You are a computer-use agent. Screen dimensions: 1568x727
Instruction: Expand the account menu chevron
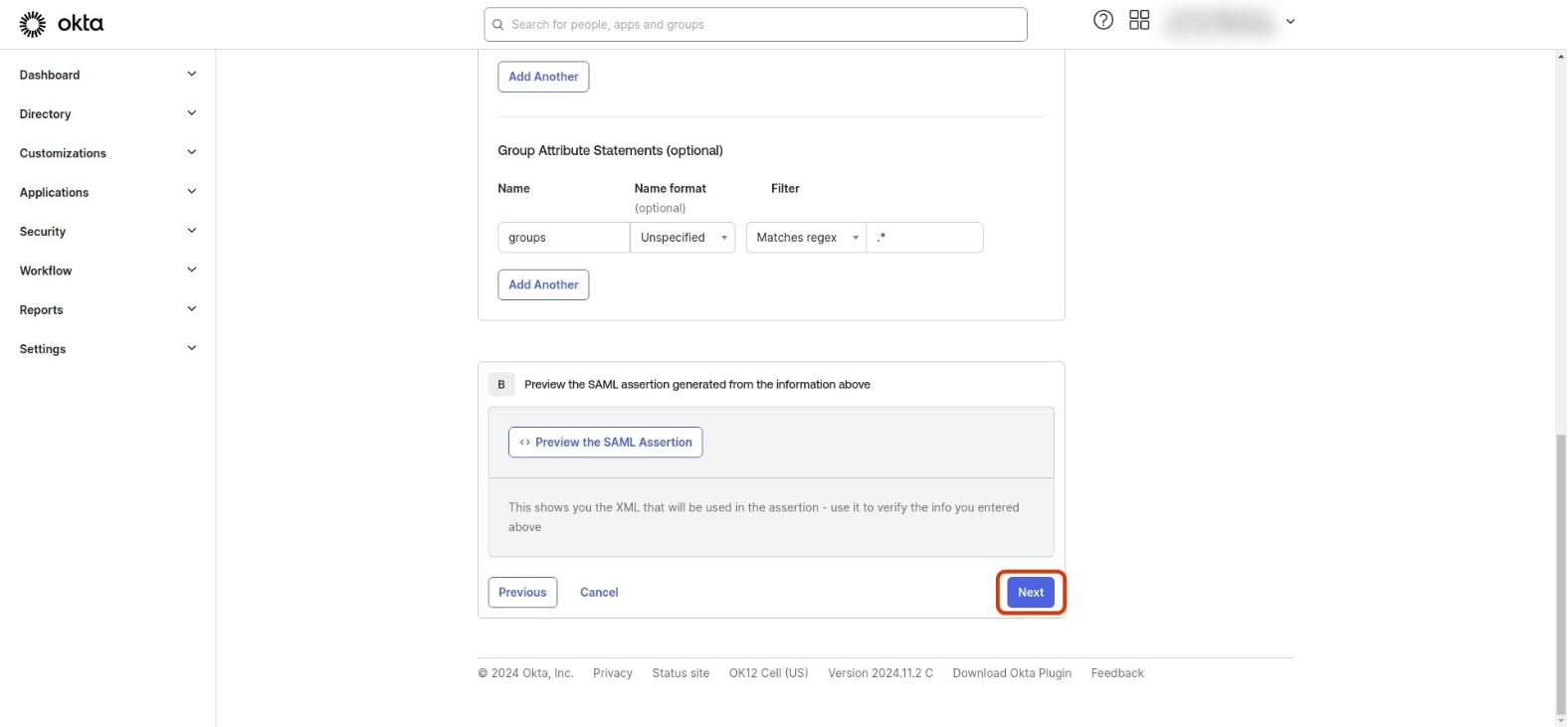[x=1290, y=21]
